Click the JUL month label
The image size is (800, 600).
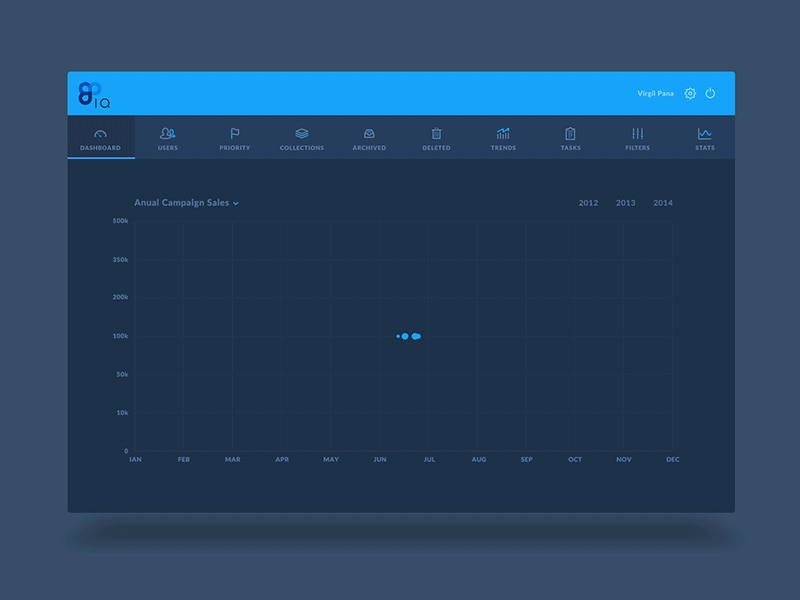429,460
